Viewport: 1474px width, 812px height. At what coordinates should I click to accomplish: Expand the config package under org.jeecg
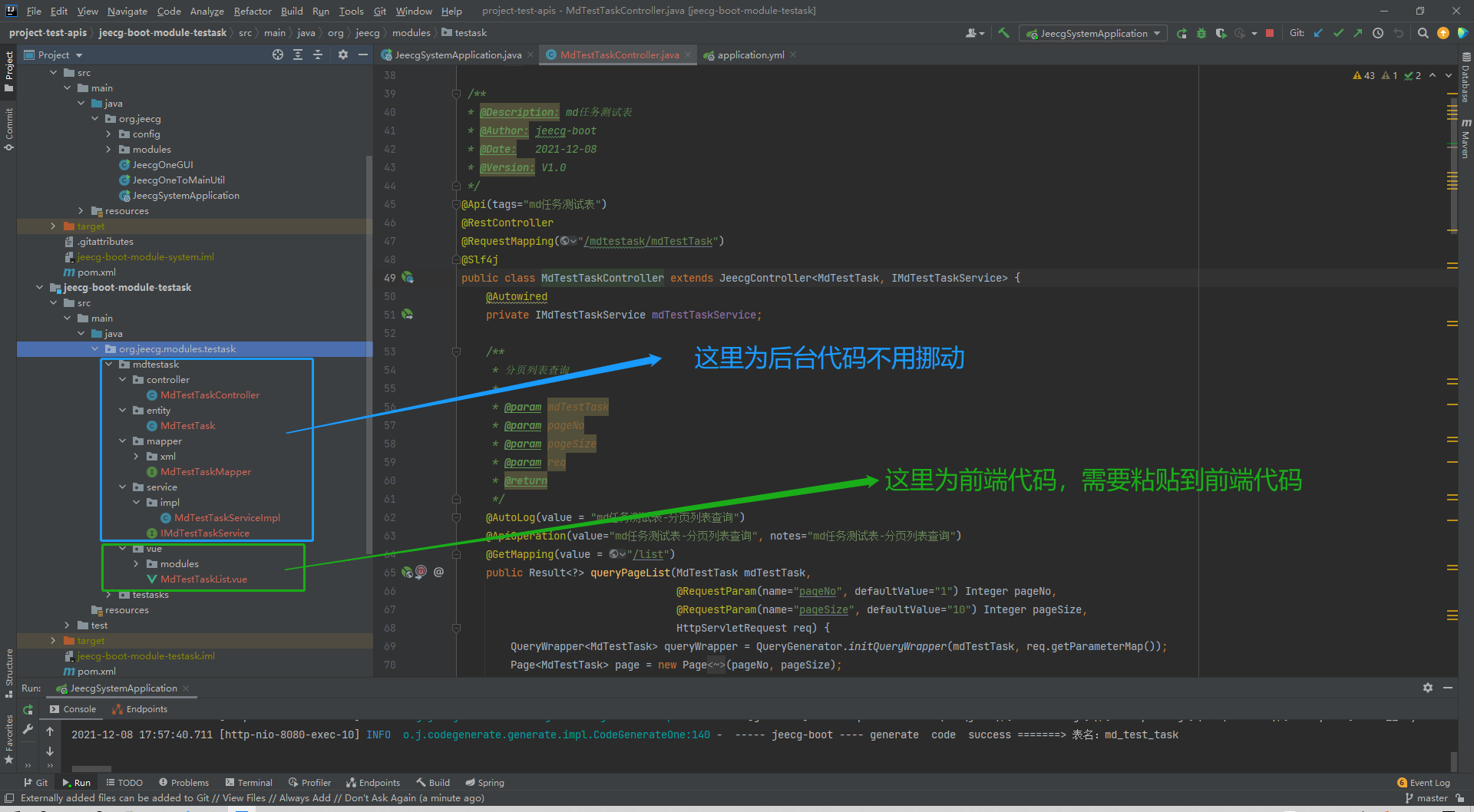pos(108,134)
